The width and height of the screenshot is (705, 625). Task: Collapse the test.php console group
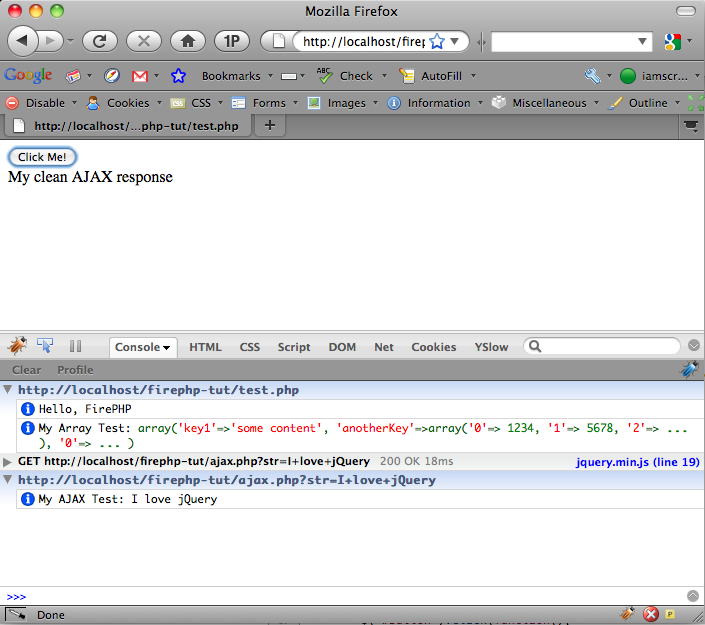(8, 389)
